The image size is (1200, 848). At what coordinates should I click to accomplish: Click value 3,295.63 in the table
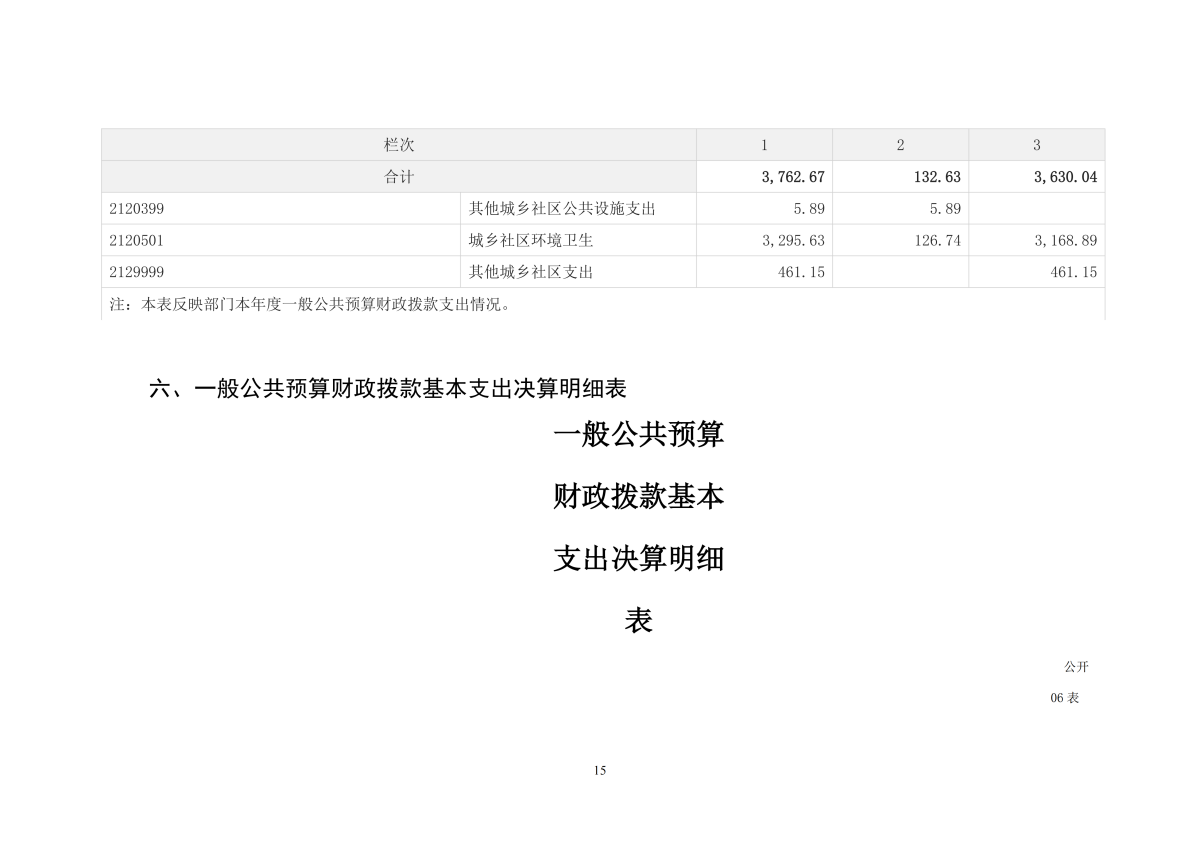764,240
